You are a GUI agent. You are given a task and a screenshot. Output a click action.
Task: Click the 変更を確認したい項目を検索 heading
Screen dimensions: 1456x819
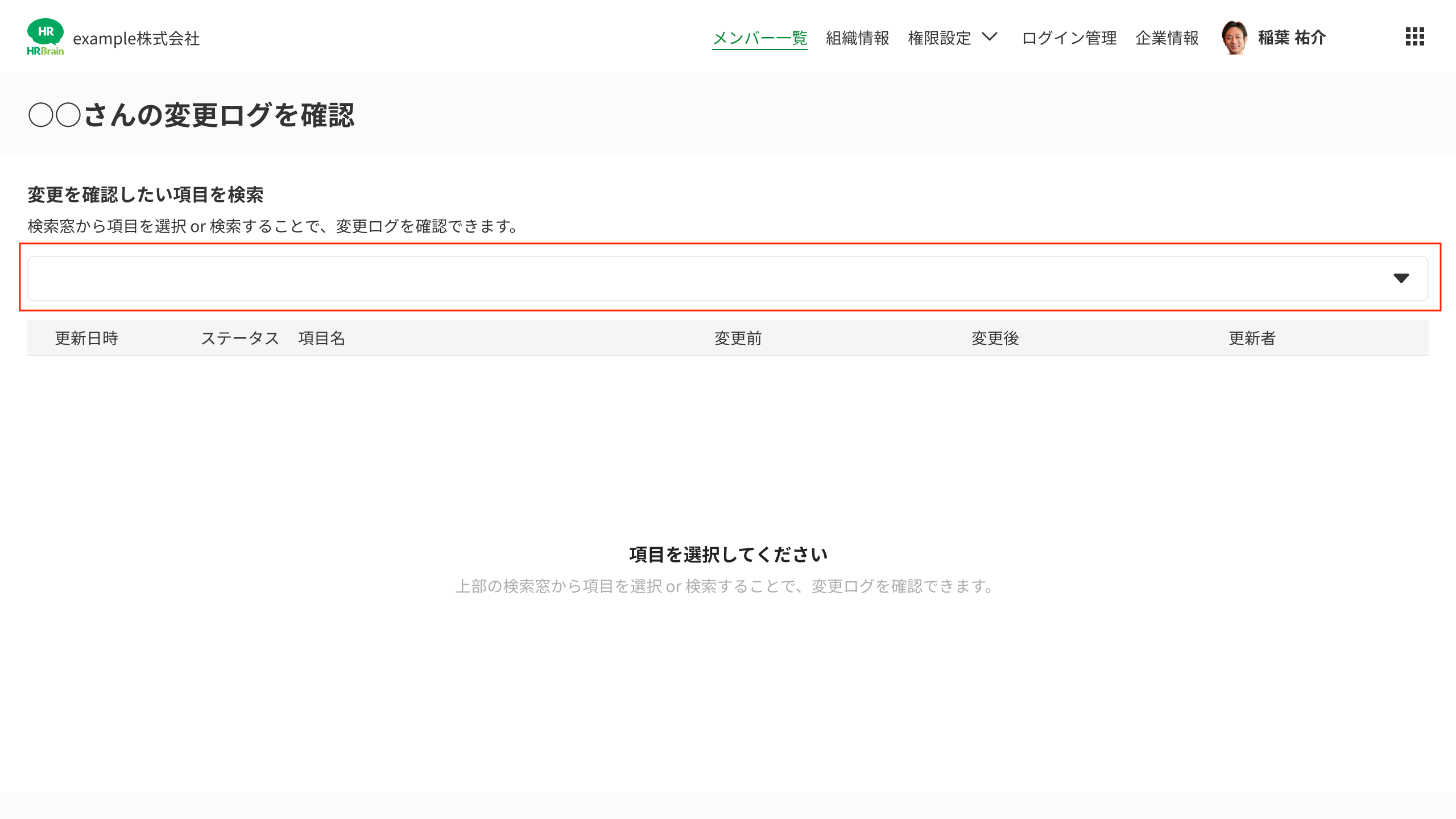[146, 195]
